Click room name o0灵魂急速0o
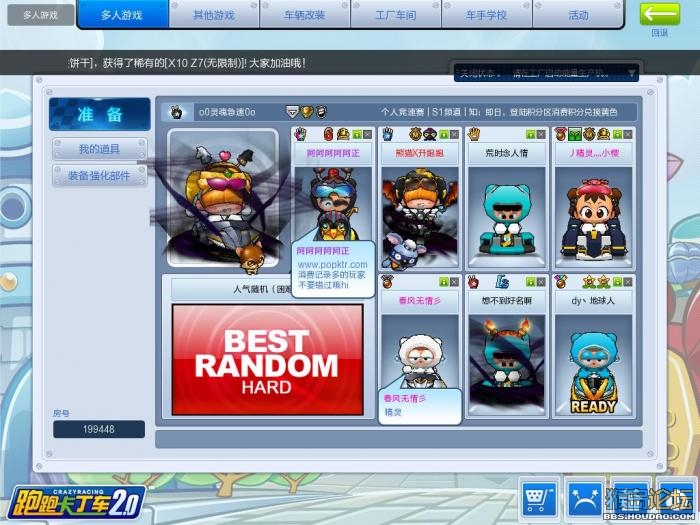The height and width of the screenshot is (525, 700). tap(227, 112)
